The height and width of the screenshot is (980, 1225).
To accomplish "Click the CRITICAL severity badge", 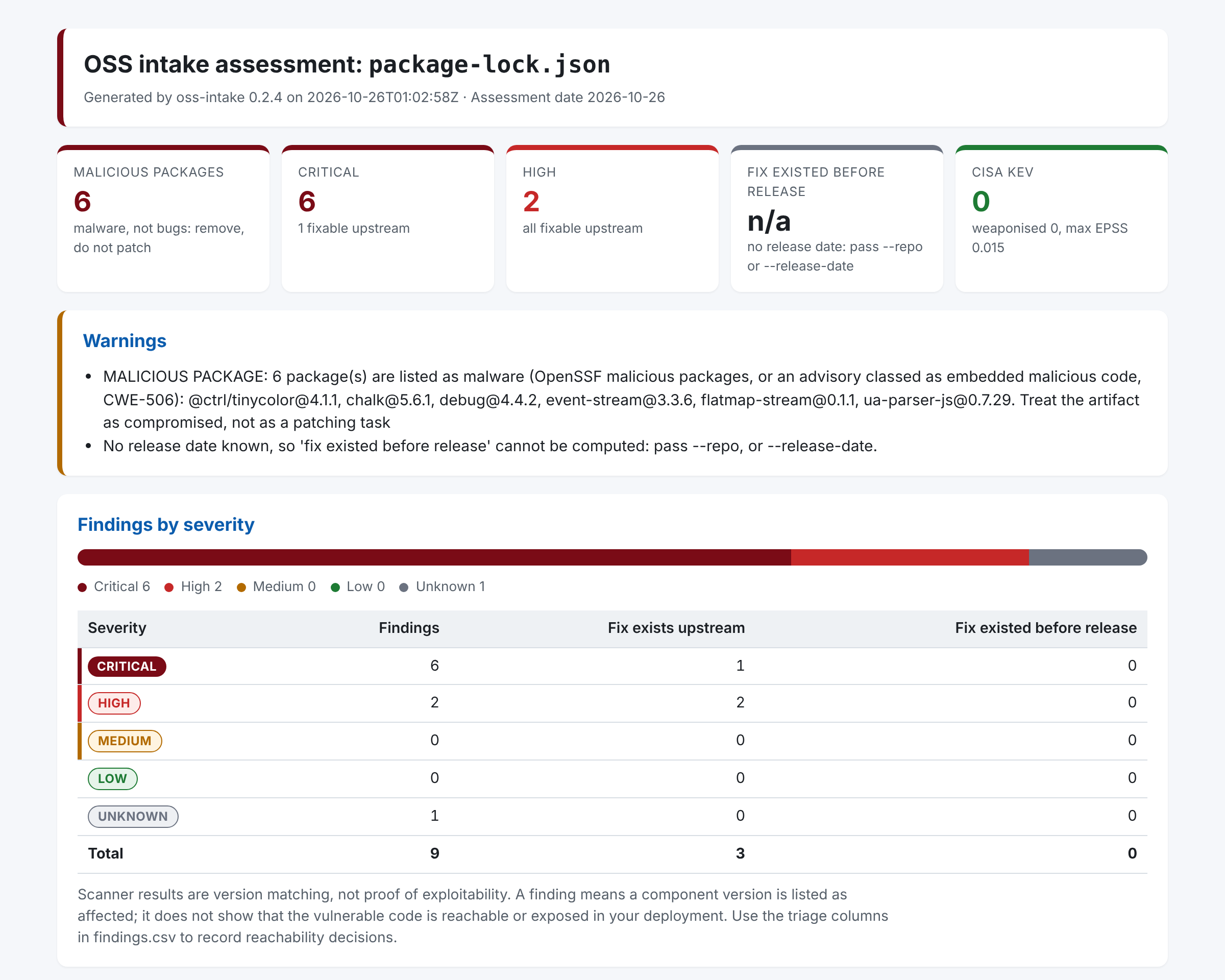I will pyautogui.click(x=127, y=667).
